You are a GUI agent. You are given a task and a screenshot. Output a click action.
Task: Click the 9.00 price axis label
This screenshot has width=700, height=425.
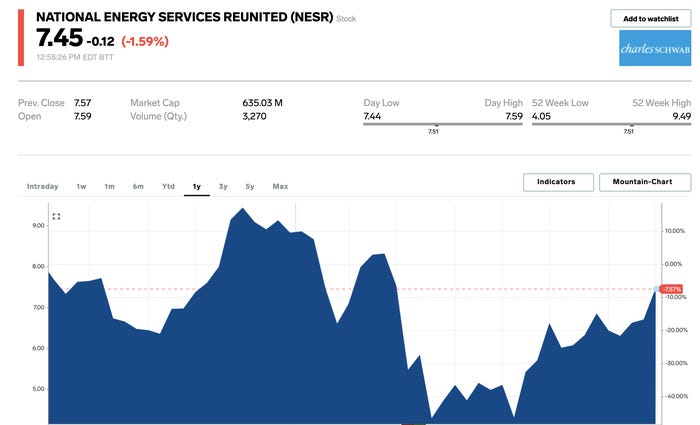point(38,225)
